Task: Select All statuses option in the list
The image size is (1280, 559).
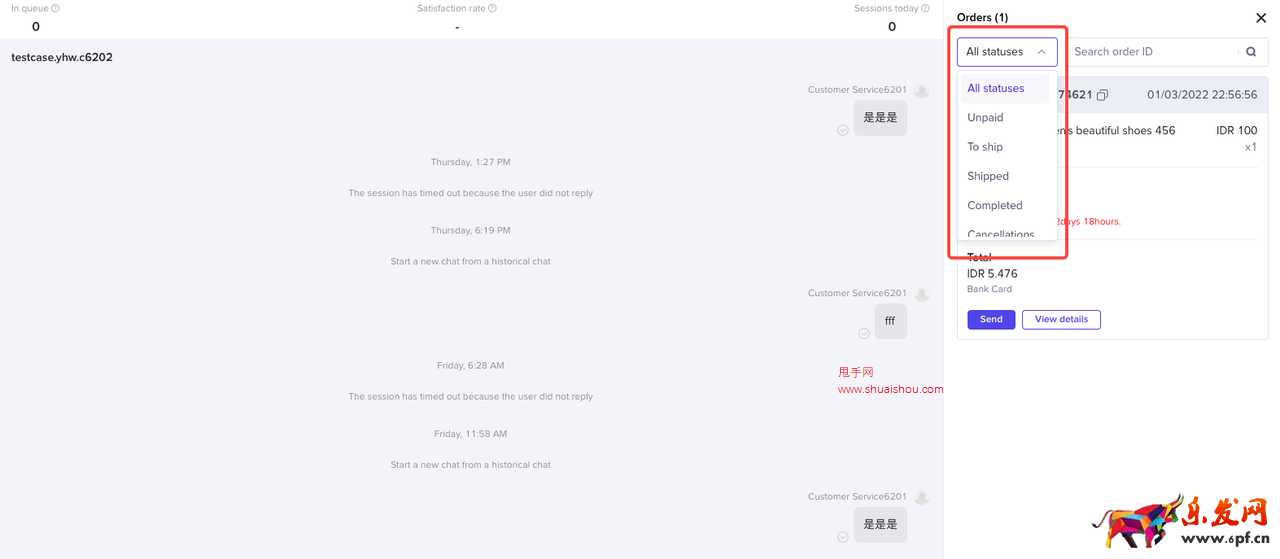Action: [996, 88]
